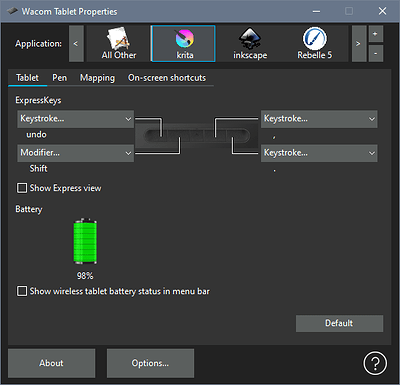Click the About button
400x385 pixels.
pos(51,363)
